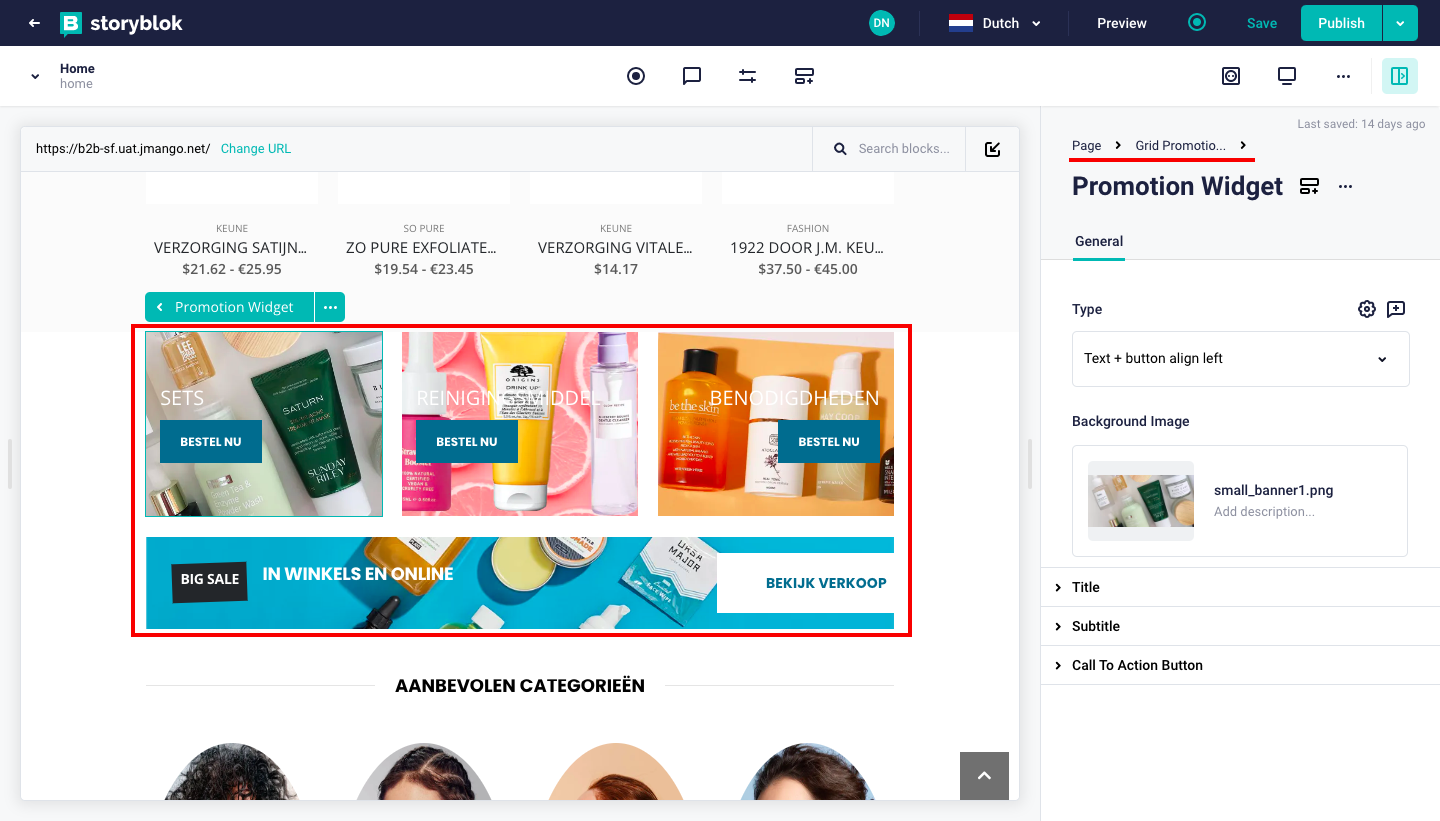Click the back arrow beside Storyblok logo
The height and width of the screenshot is (821, 1440).
[34, 23]
